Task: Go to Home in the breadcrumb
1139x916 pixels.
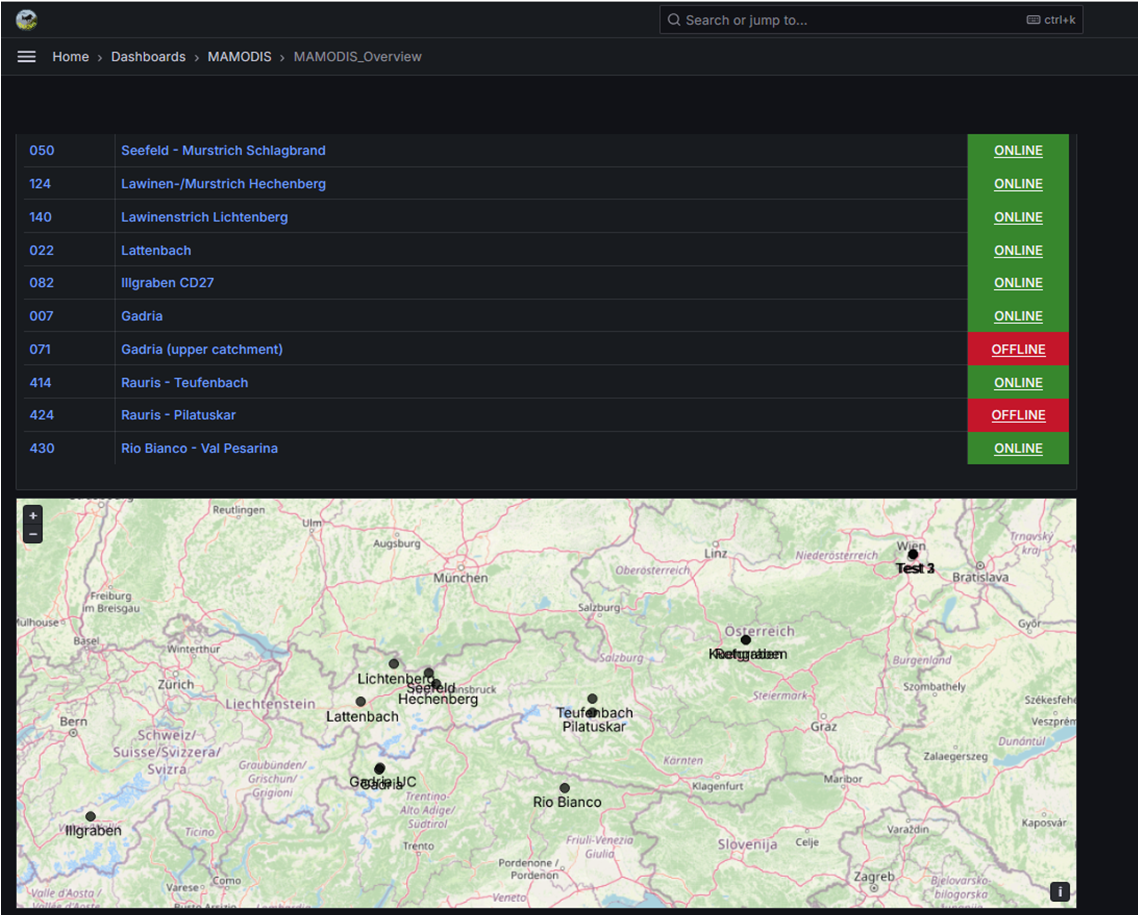Action: pyautogui.click(x=71, y=57)
